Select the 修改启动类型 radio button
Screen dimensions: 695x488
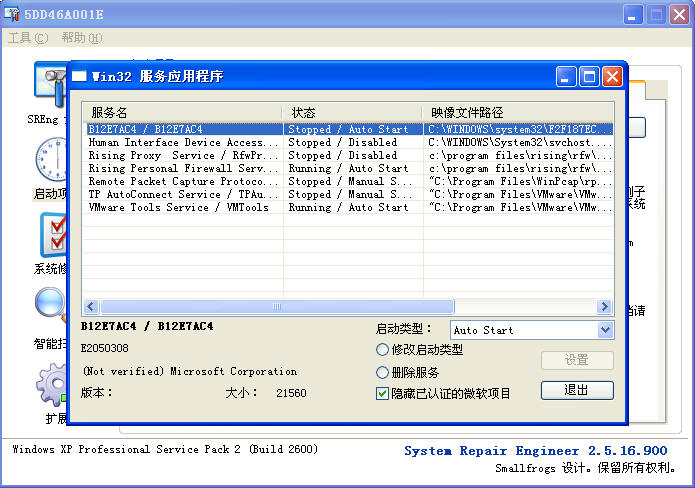click(x=382, y=350)
